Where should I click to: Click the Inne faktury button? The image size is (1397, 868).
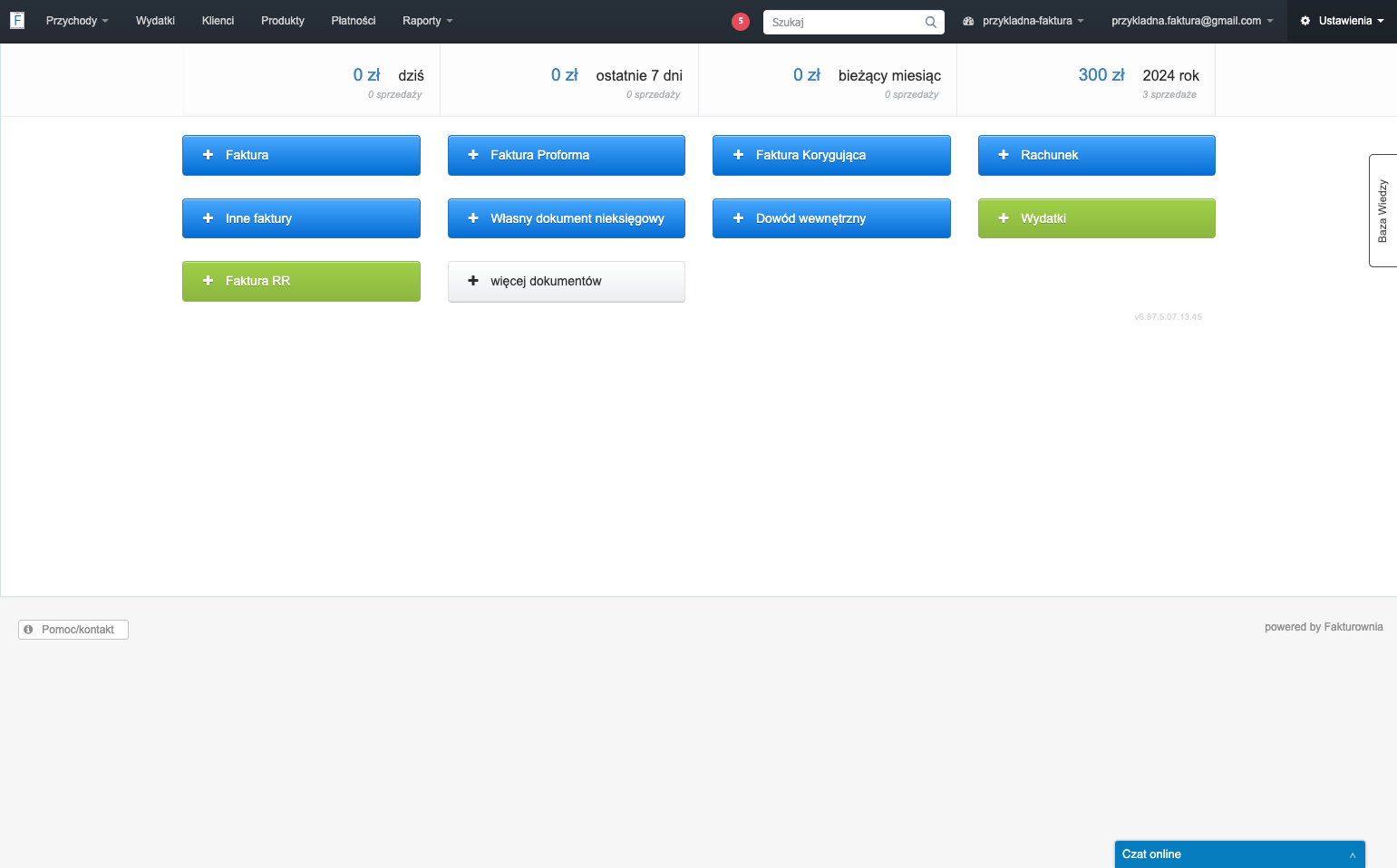(301, 218)
